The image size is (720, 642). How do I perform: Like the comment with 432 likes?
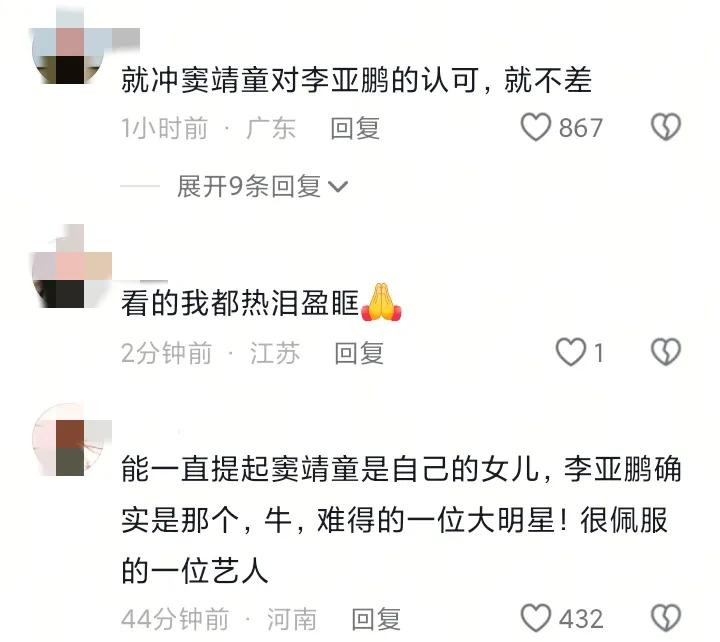[x=535, y=618]
